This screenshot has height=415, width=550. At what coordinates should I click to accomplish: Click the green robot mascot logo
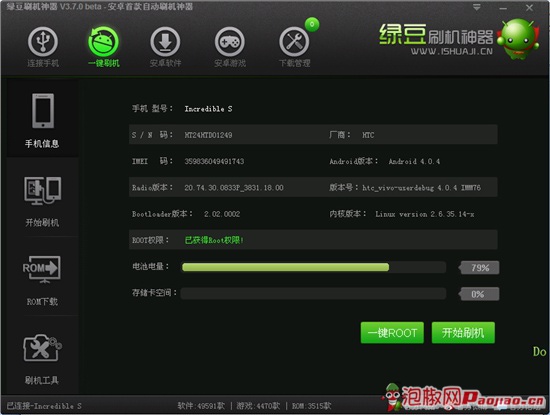(x=518, y=39)
